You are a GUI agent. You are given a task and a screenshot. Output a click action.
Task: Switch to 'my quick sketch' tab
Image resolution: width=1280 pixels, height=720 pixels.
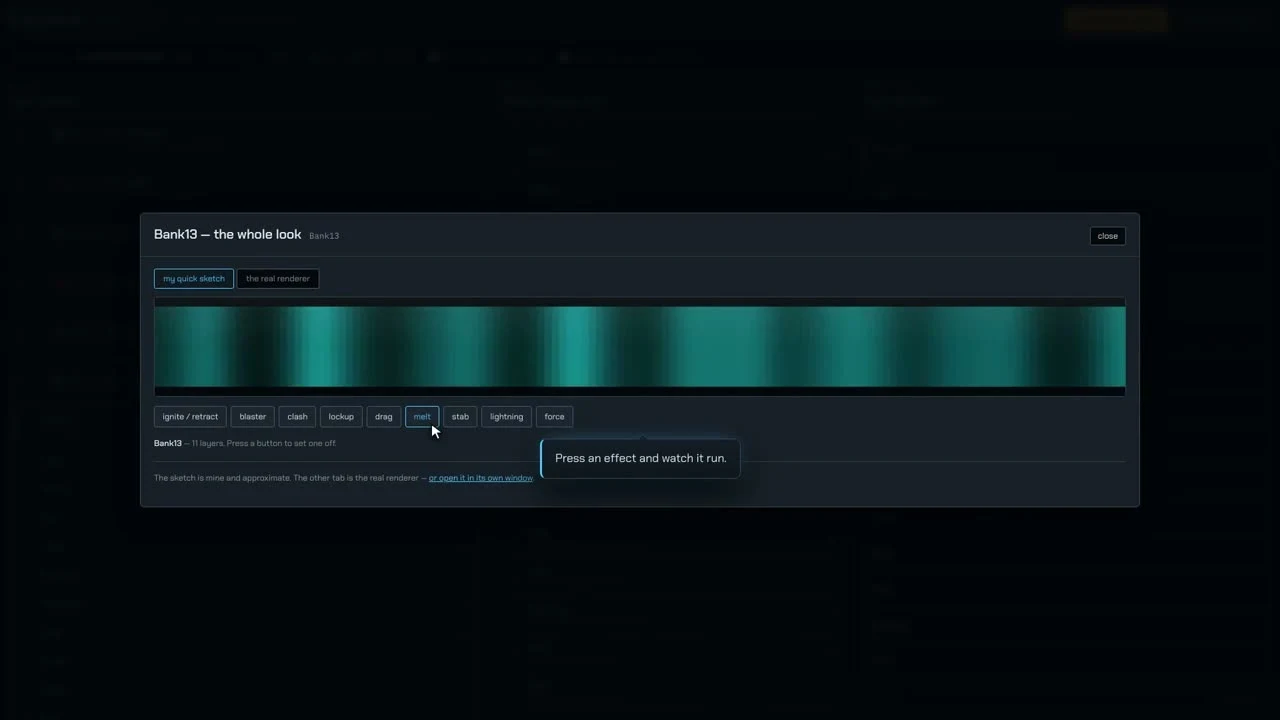click(x=194, y=279)
